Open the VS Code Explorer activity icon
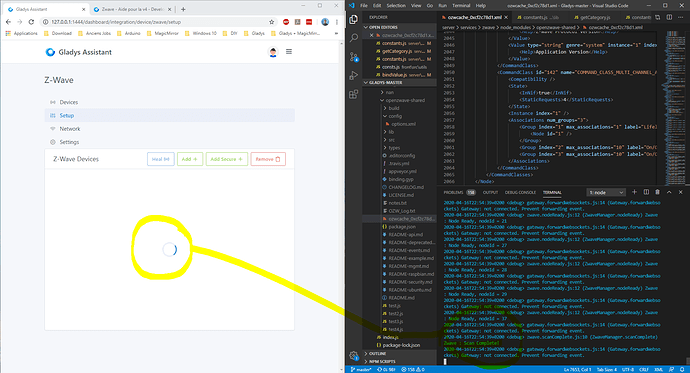The width and height of the screenshot is (690, 373). [353, 19]
